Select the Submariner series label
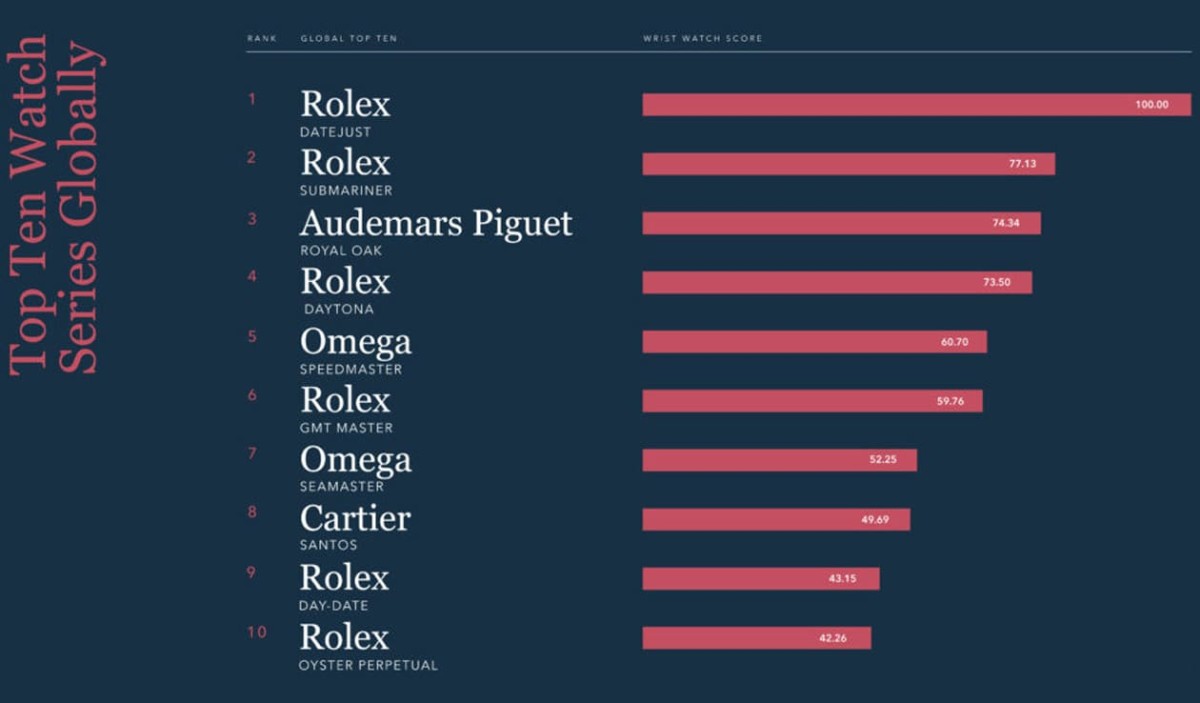 click(345, 190)
